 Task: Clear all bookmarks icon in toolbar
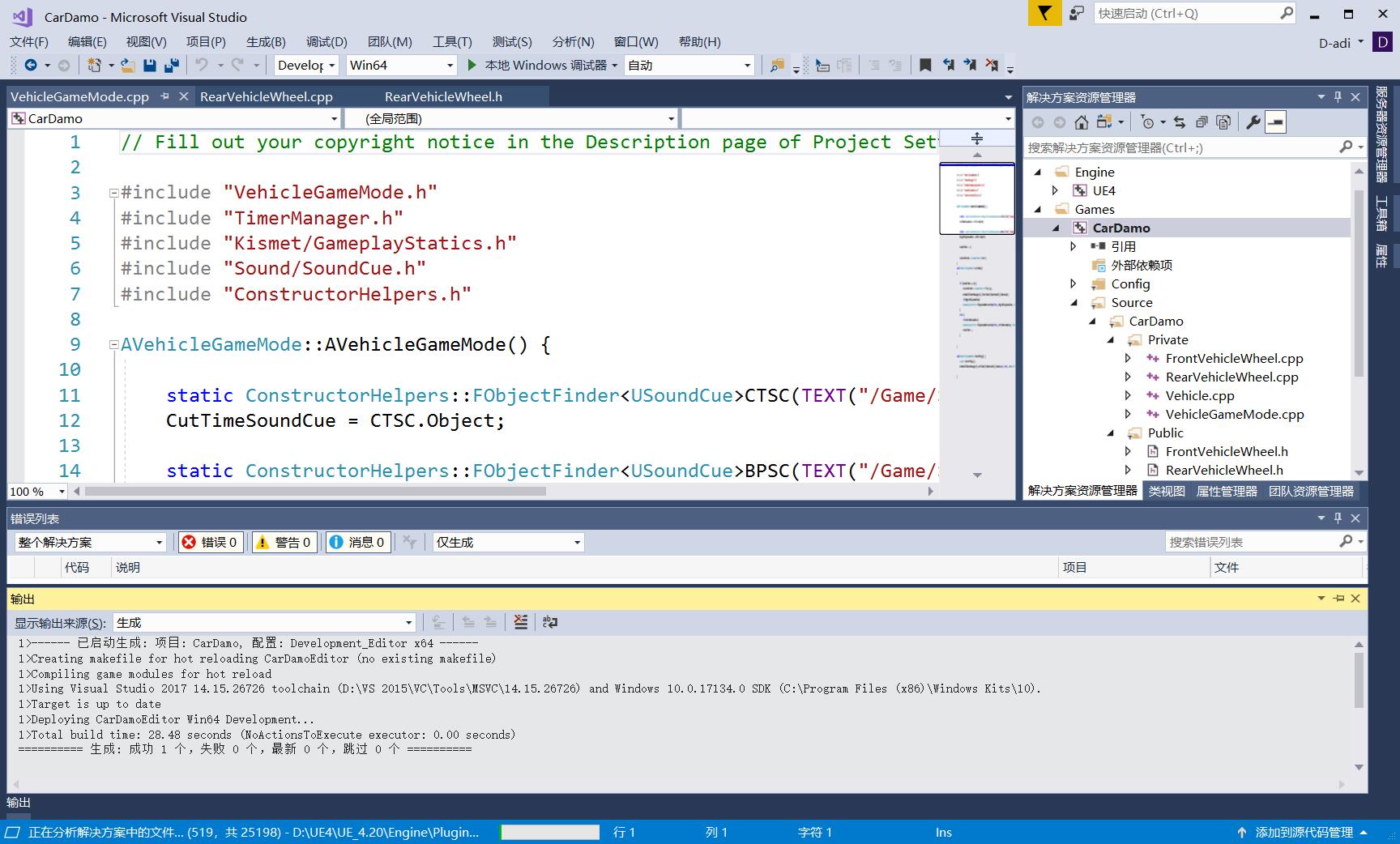click(992, 65)
